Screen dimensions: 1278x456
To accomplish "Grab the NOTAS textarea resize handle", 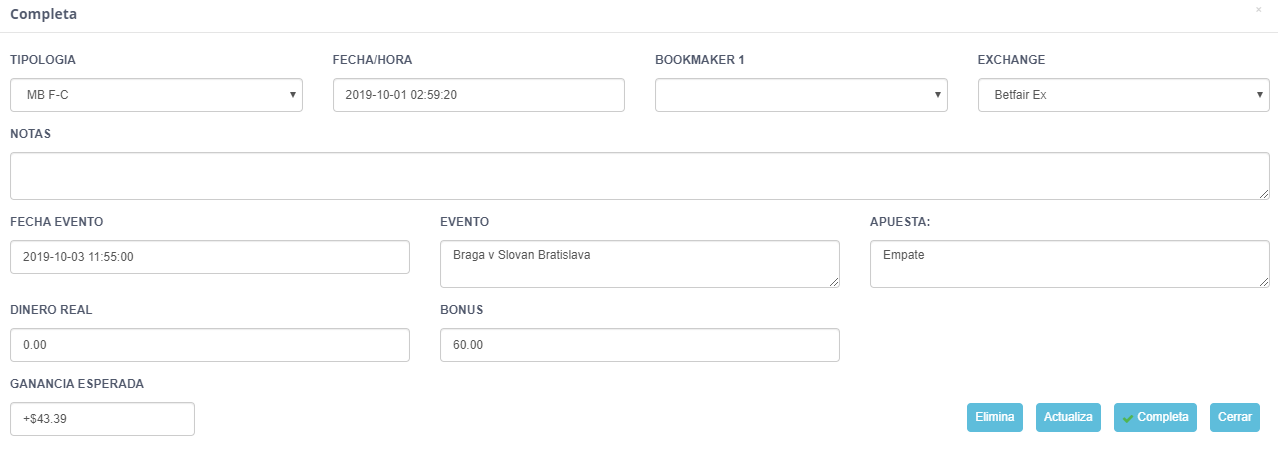I will 1264,194.
